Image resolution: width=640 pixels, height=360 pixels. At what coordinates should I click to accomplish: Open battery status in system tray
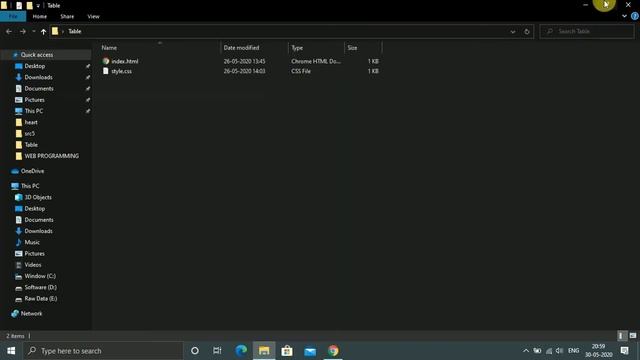tap(538, 351)
